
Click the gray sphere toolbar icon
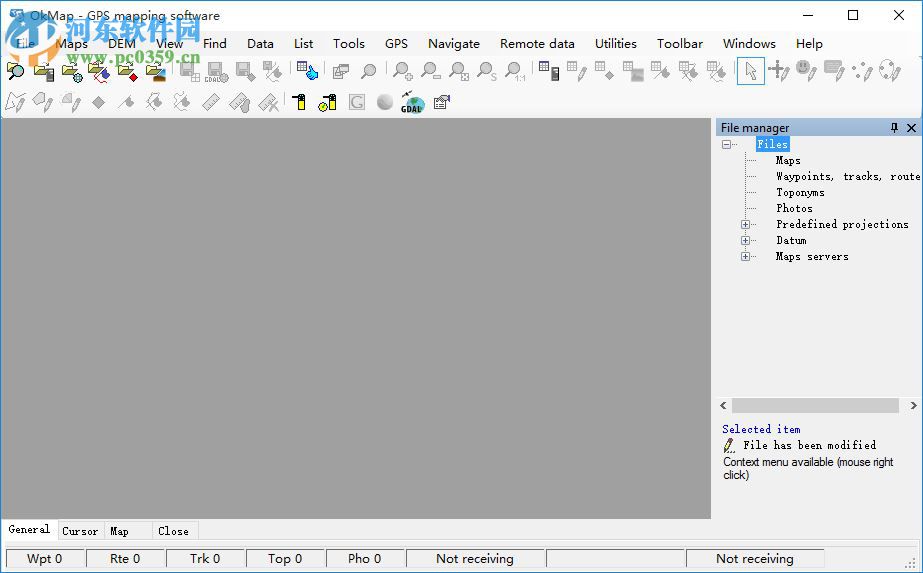click(x=384, y=102)
